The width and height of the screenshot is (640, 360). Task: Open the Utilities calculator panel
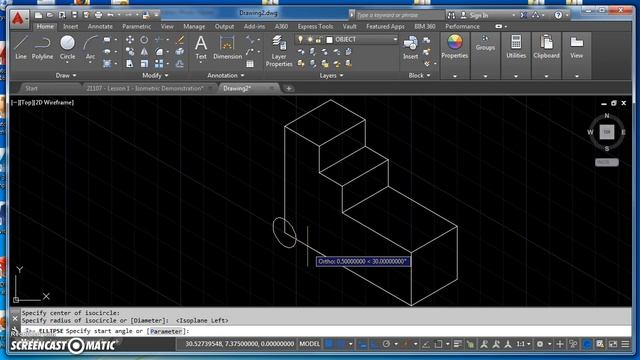click(x=516, y=42)
